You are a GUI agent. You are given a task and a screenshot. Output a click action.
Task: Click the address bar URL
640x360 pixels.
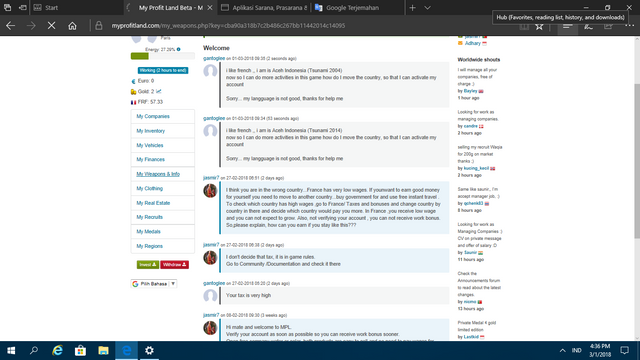[x=228, y=26]
